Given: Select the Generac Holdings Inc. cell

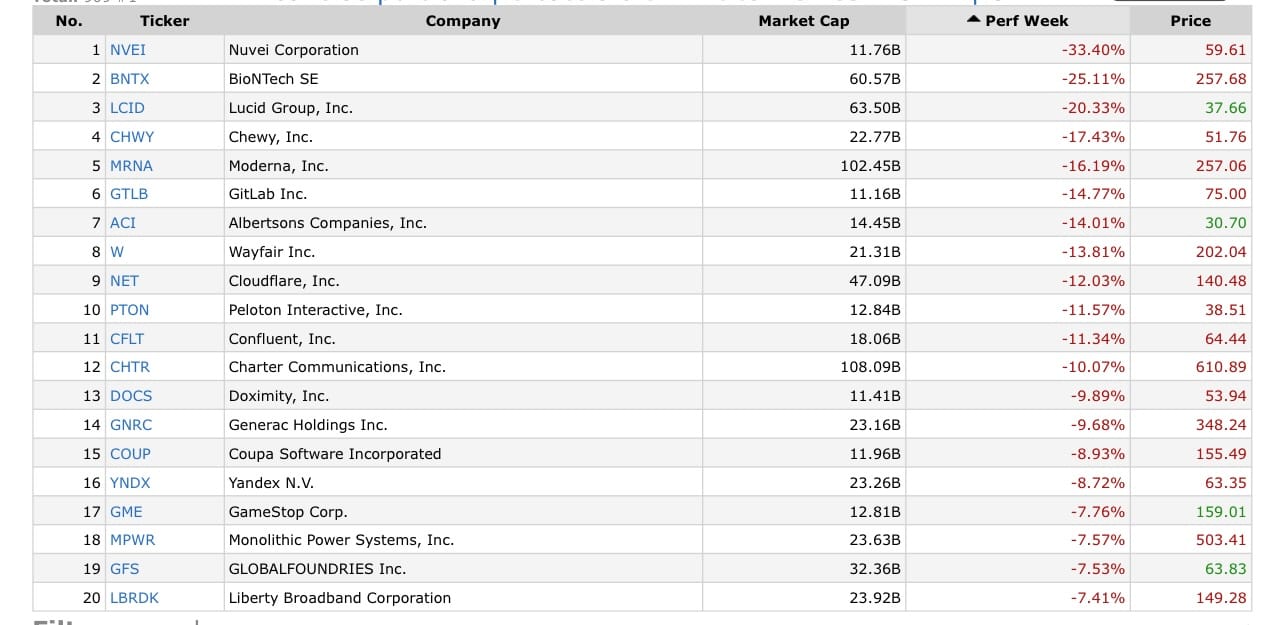Looking at the screenshot, I should 463,425.
